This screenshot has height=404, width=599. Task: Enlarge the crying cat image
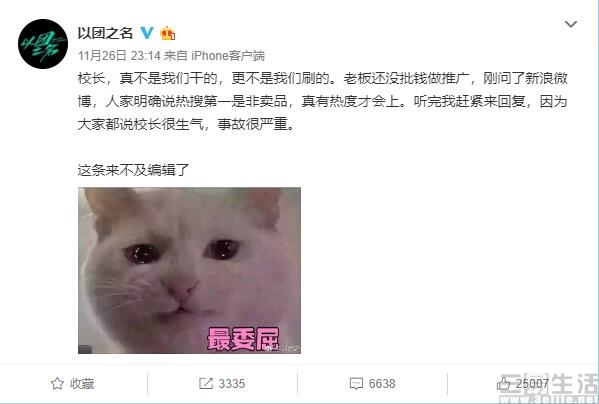click(x=189, y=270)
